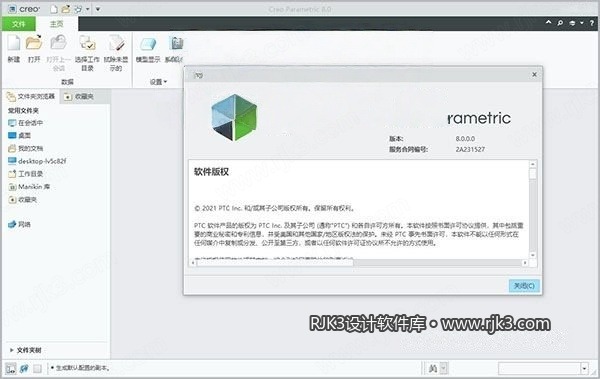Select 网络 (Network) entry in navigator
This screenshot has height=379, width=600.
point(20,224)
